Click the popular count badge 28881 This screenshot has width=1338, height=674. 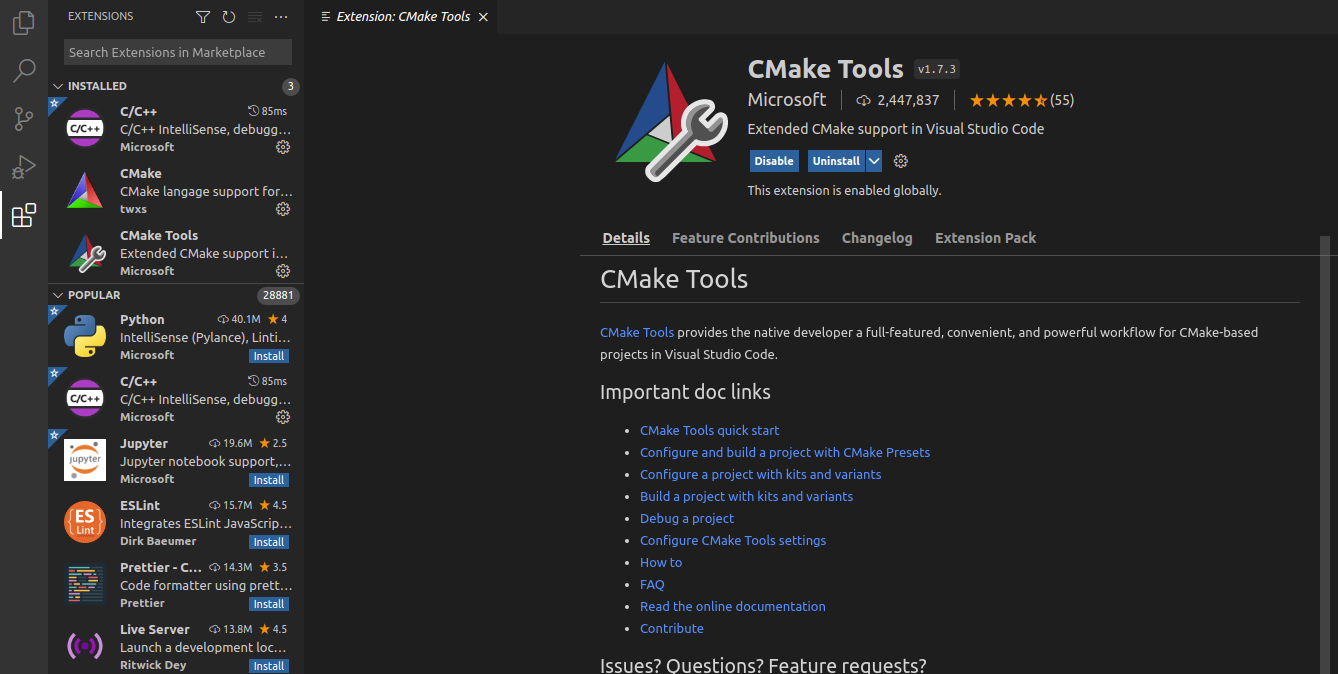click(278, 295)
